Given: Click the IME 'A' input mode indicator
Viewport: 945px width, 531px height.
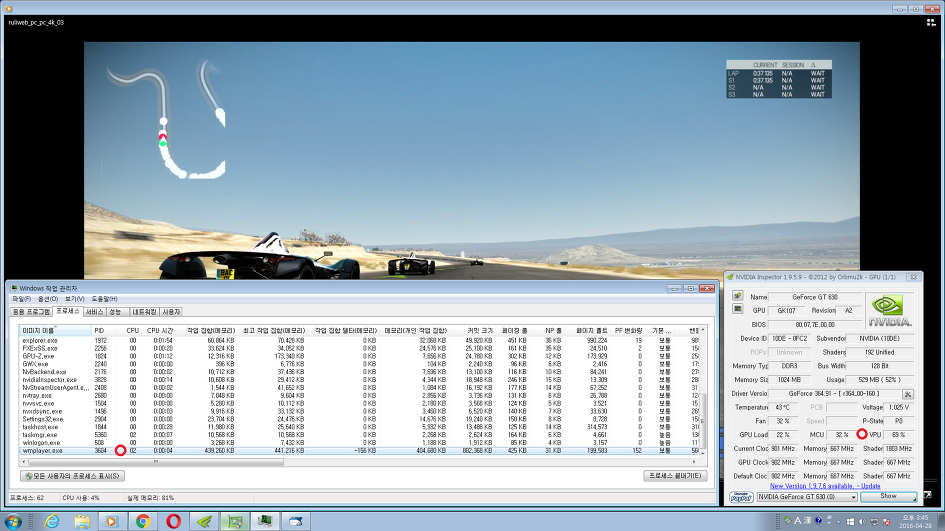Looking at the screenshot, I should 797,520.
